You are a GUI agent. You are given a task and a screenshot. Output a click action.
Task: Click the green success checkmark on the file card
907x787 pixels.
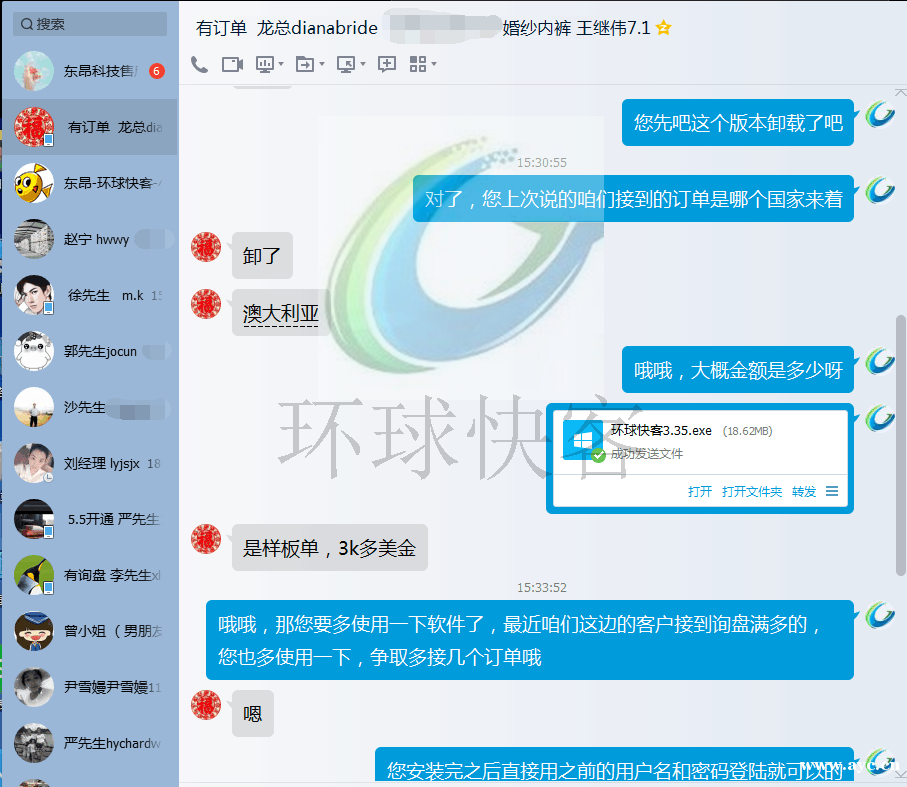click(x=599, y=453)
